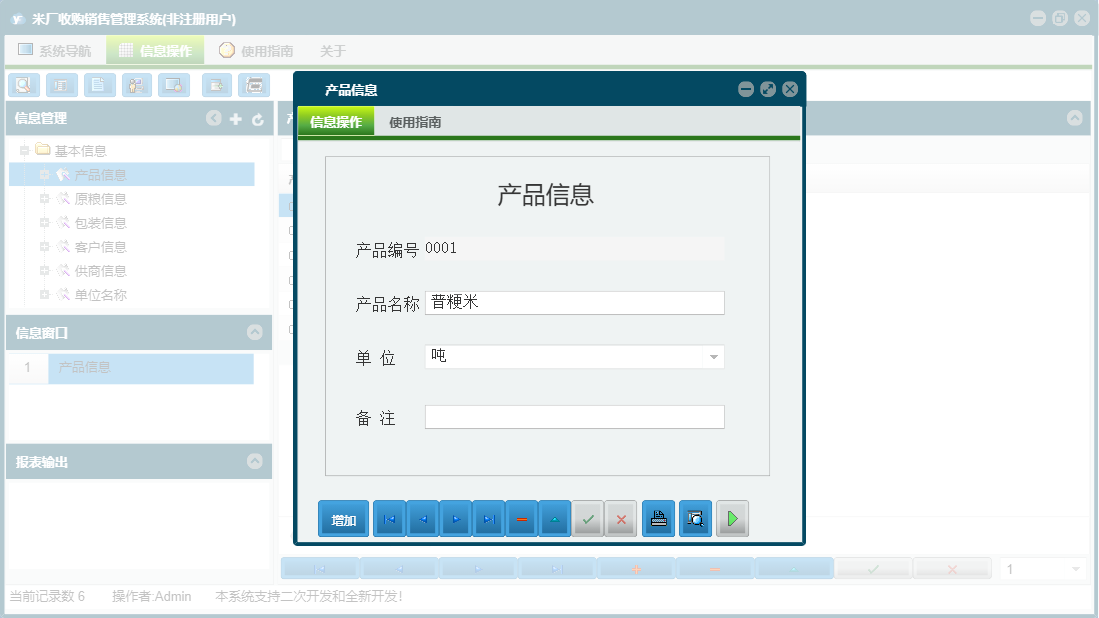
Task: Select the magnifier search icon on the toolbar
Action: pyautogui.click(x=23, y=85)
